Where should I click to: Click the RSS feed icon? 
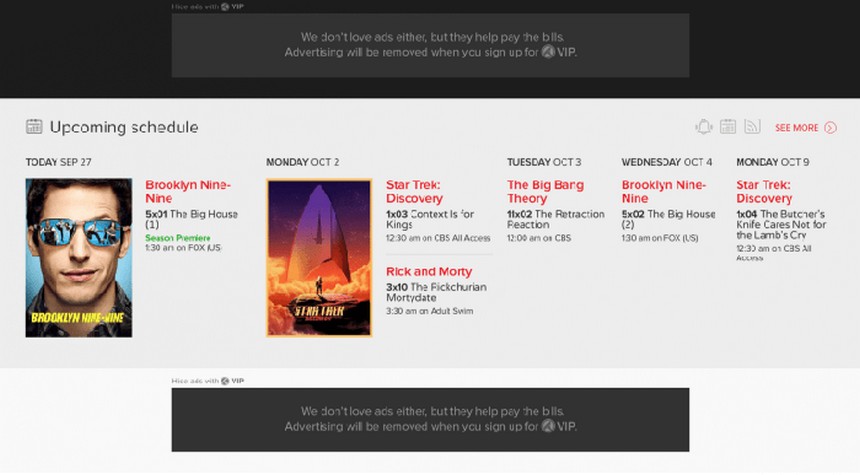tap(752, 127)
